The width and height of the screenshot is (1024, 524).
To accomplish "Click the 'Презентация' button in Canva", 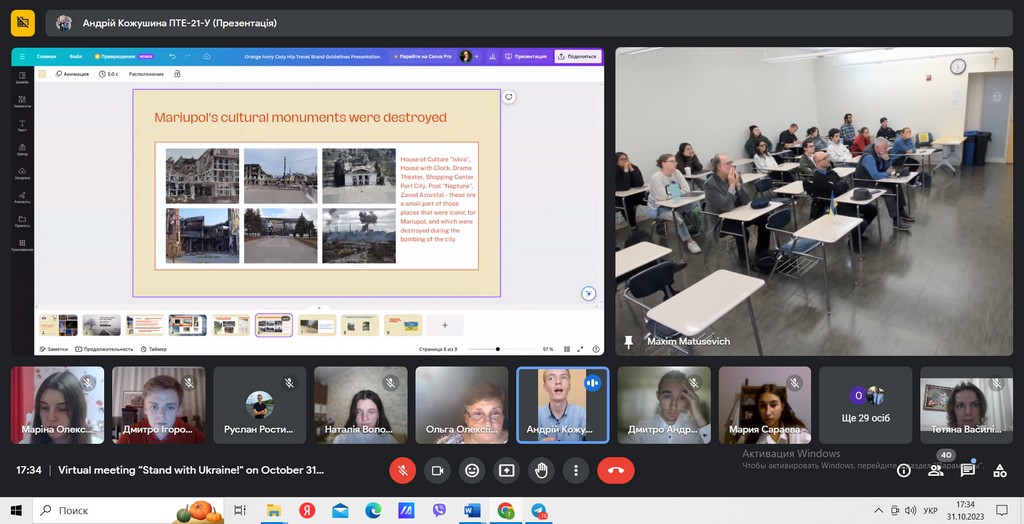I will point(526,56).
